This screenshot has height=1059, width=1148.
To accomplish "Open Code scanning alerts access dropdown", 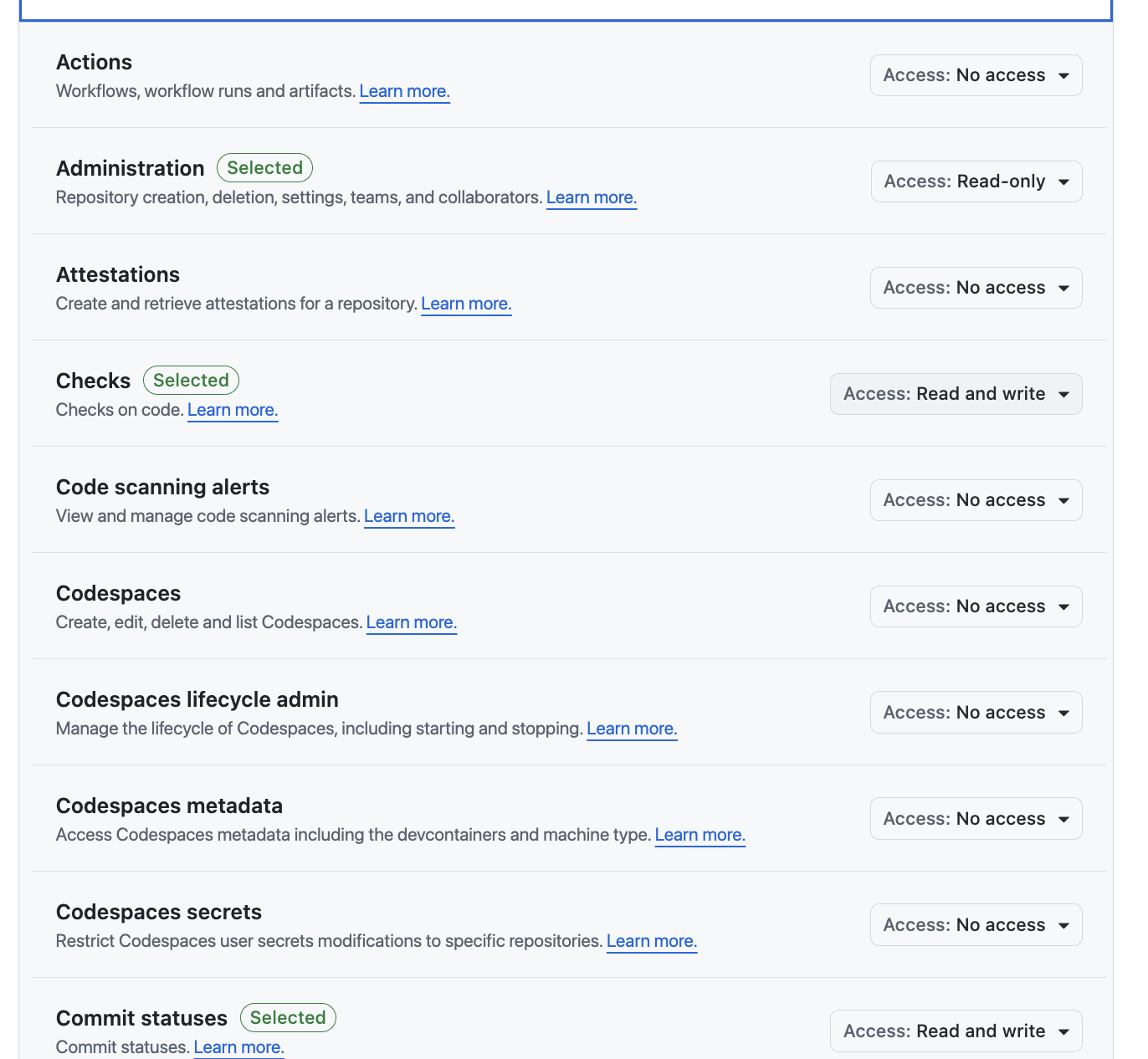I will coord(976,500).
